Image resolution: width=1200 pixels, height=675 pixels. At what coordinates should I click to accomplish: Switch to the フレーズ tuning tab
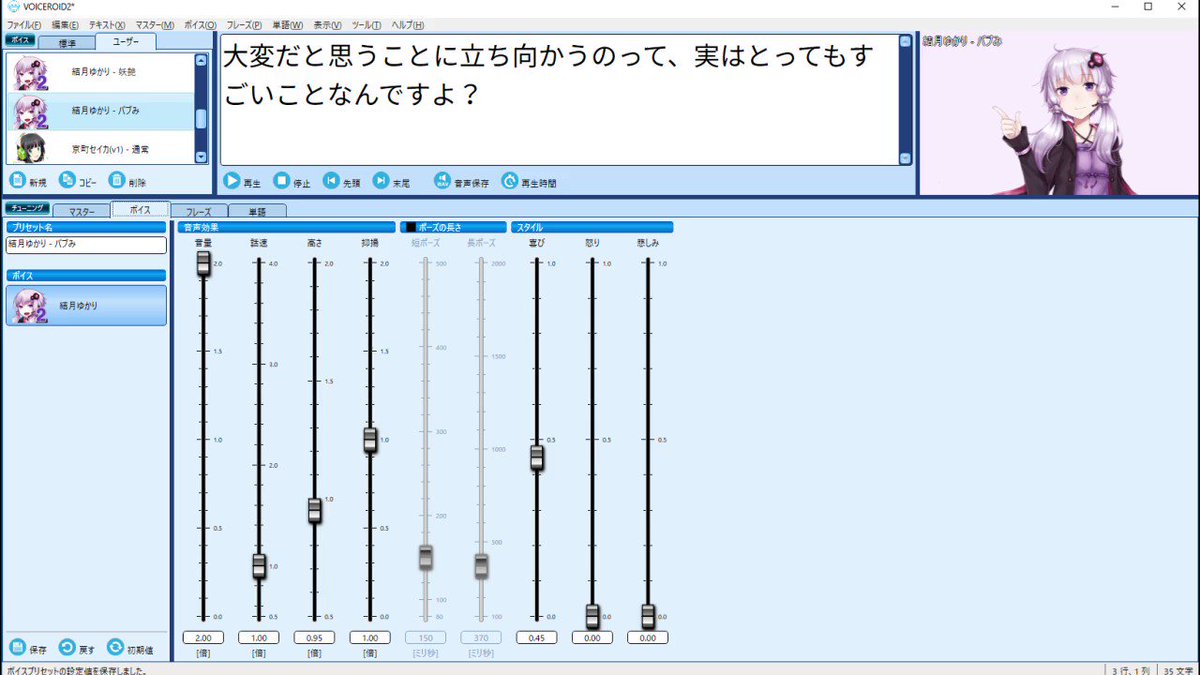coord(198,211)
